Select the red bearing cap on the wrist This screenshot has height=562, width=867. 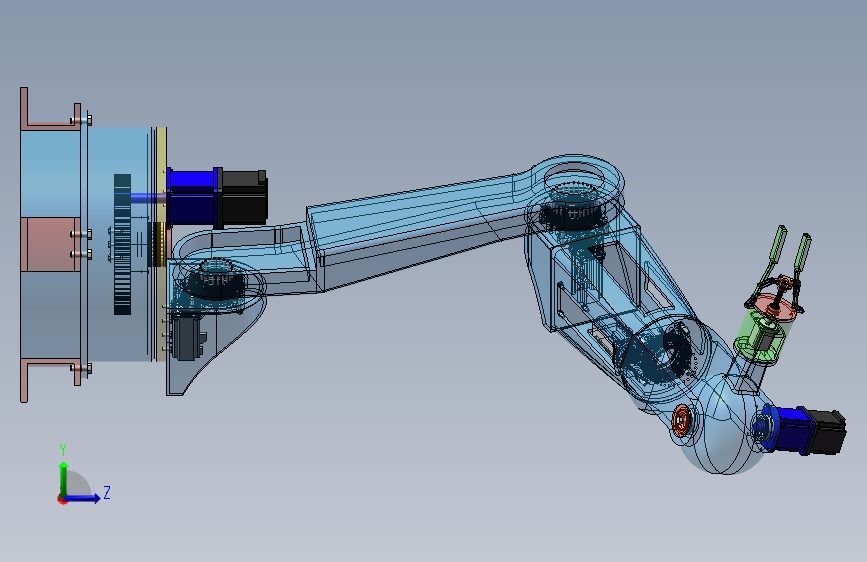(x=681, y=420)
